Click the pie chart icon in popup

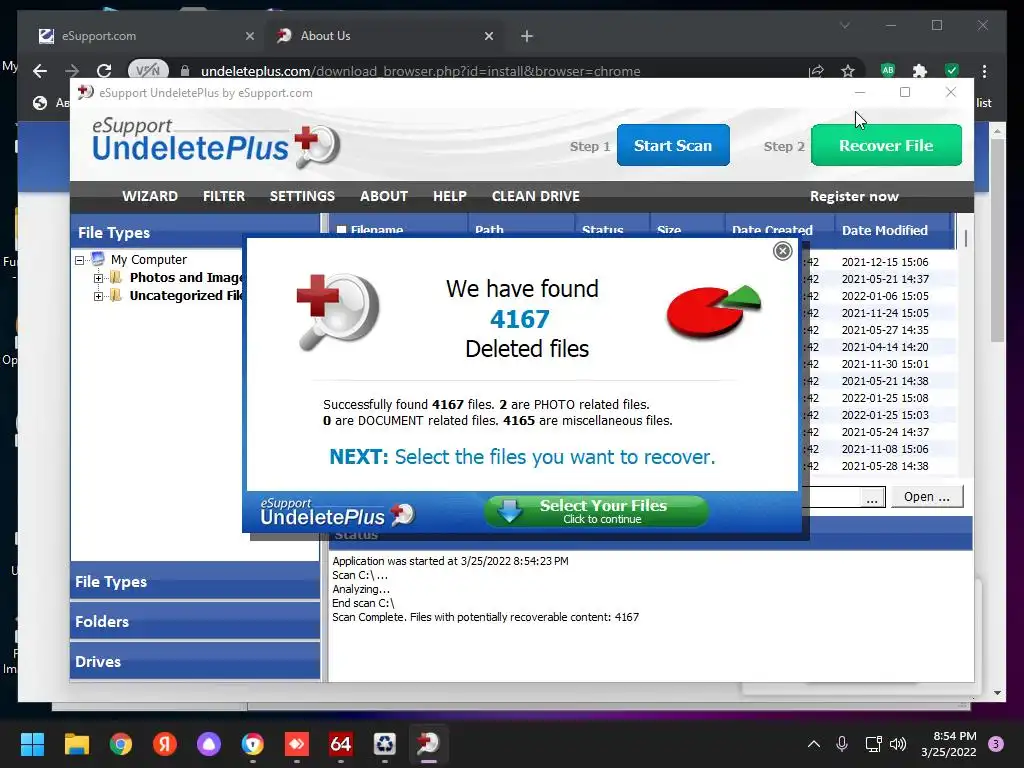pyautogui.click(x=713, y=312)
